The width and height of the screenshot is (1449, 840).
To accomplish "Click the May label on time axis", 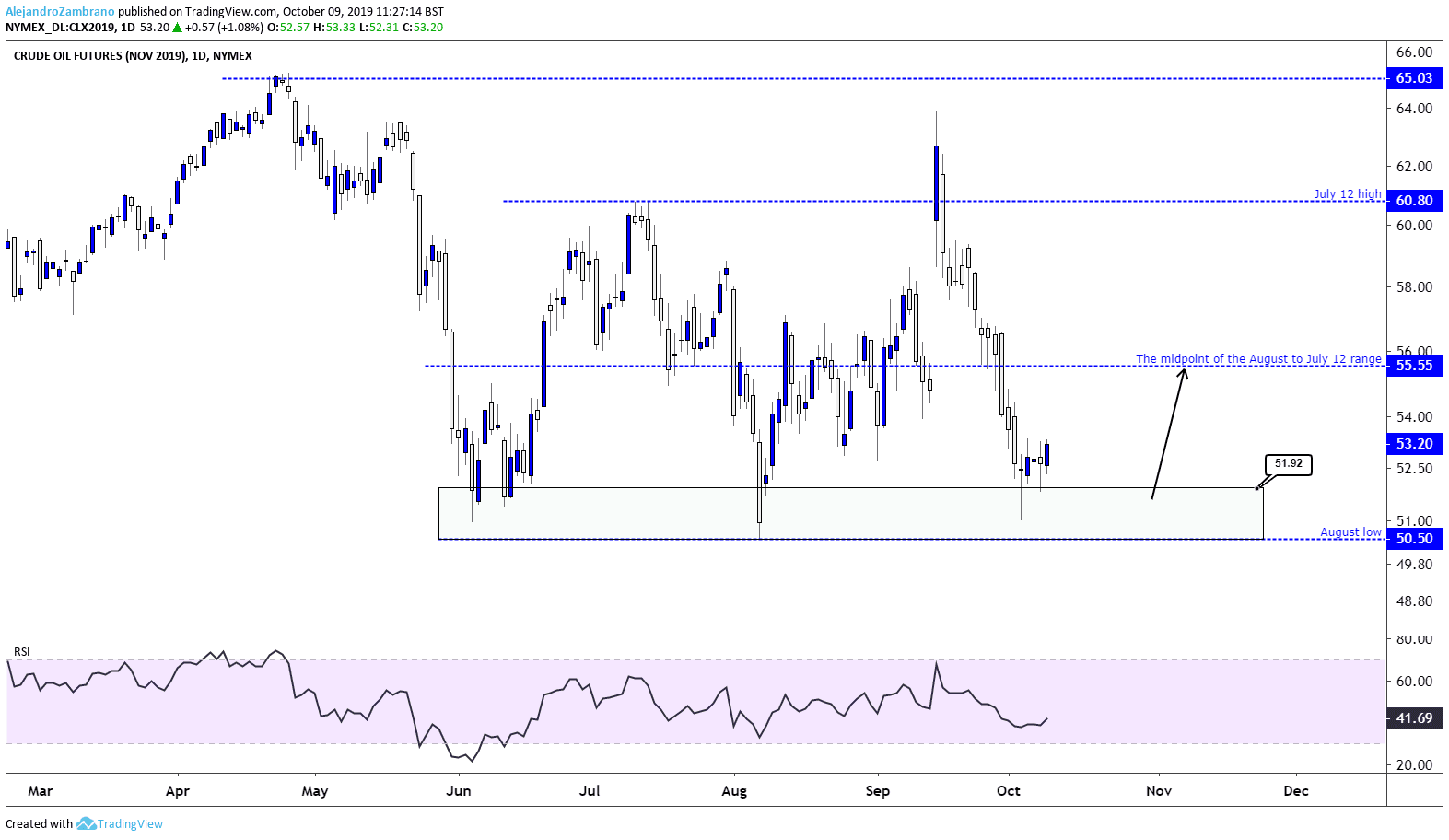I will click(315, 791).
